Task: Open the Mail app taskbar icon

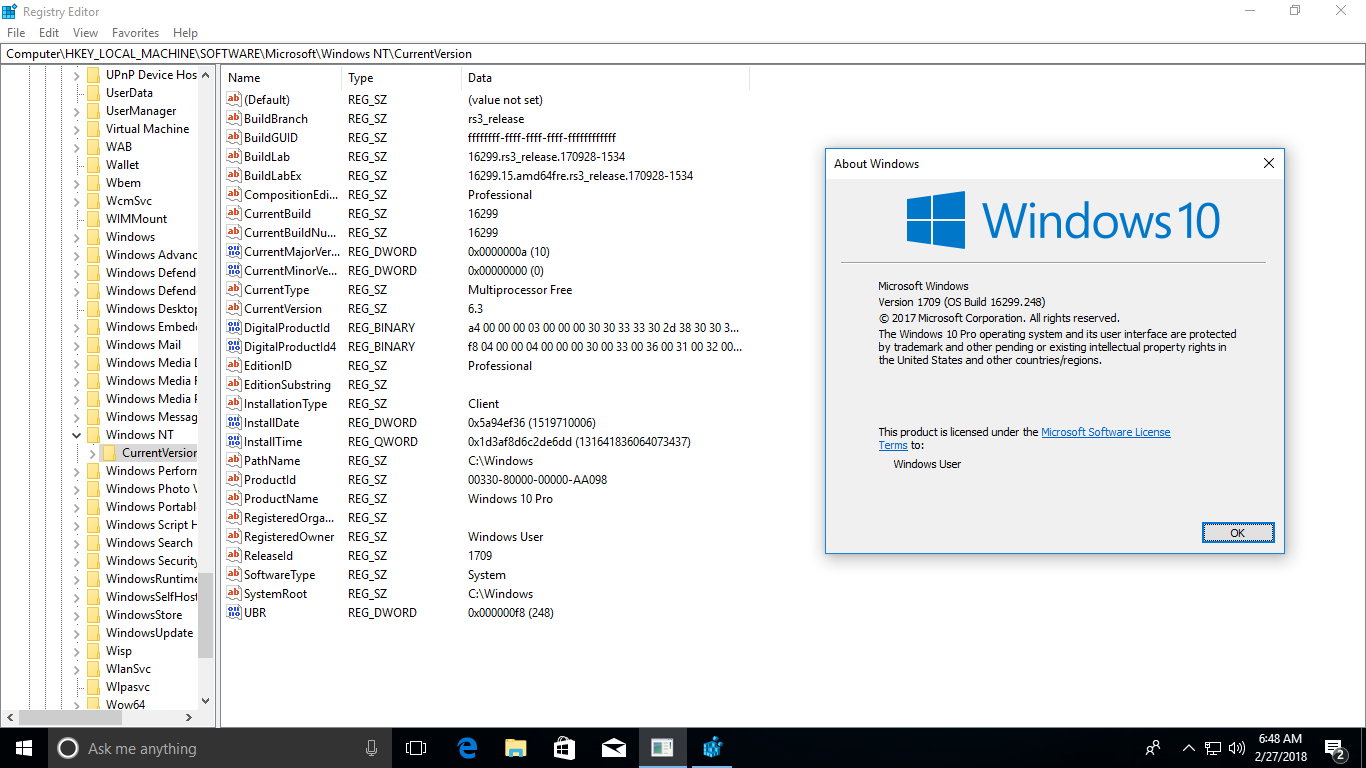Action: click(614, 748)
